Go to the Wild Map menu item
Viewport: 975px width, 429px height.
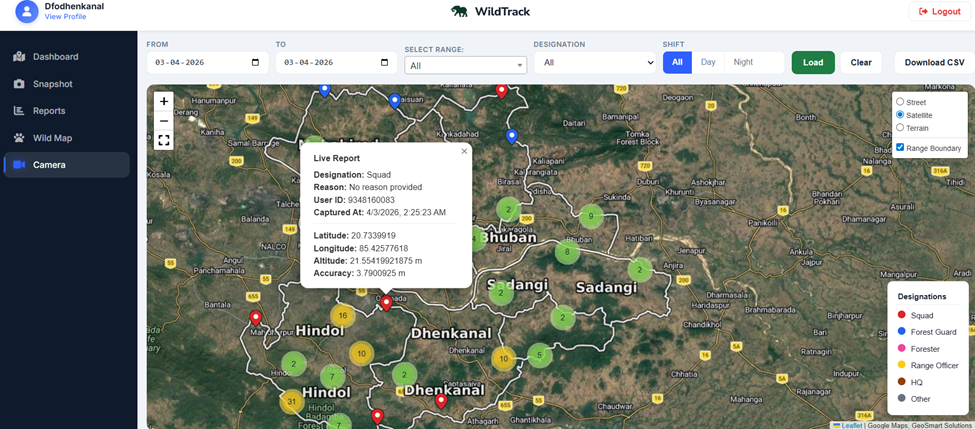coord(67,138)
